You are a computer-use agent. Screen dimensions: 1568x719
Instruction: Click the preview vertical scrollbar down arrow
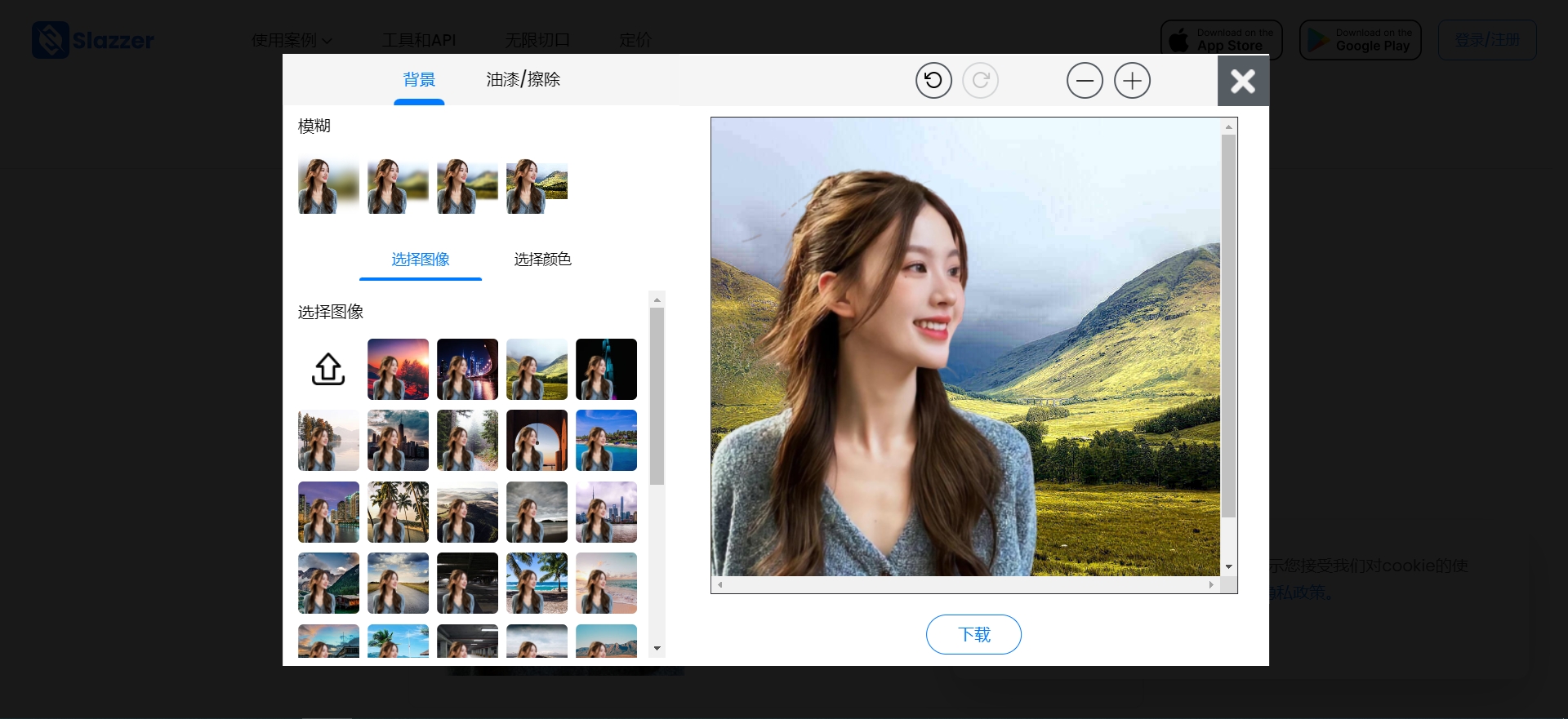[x=1228, y=566]
